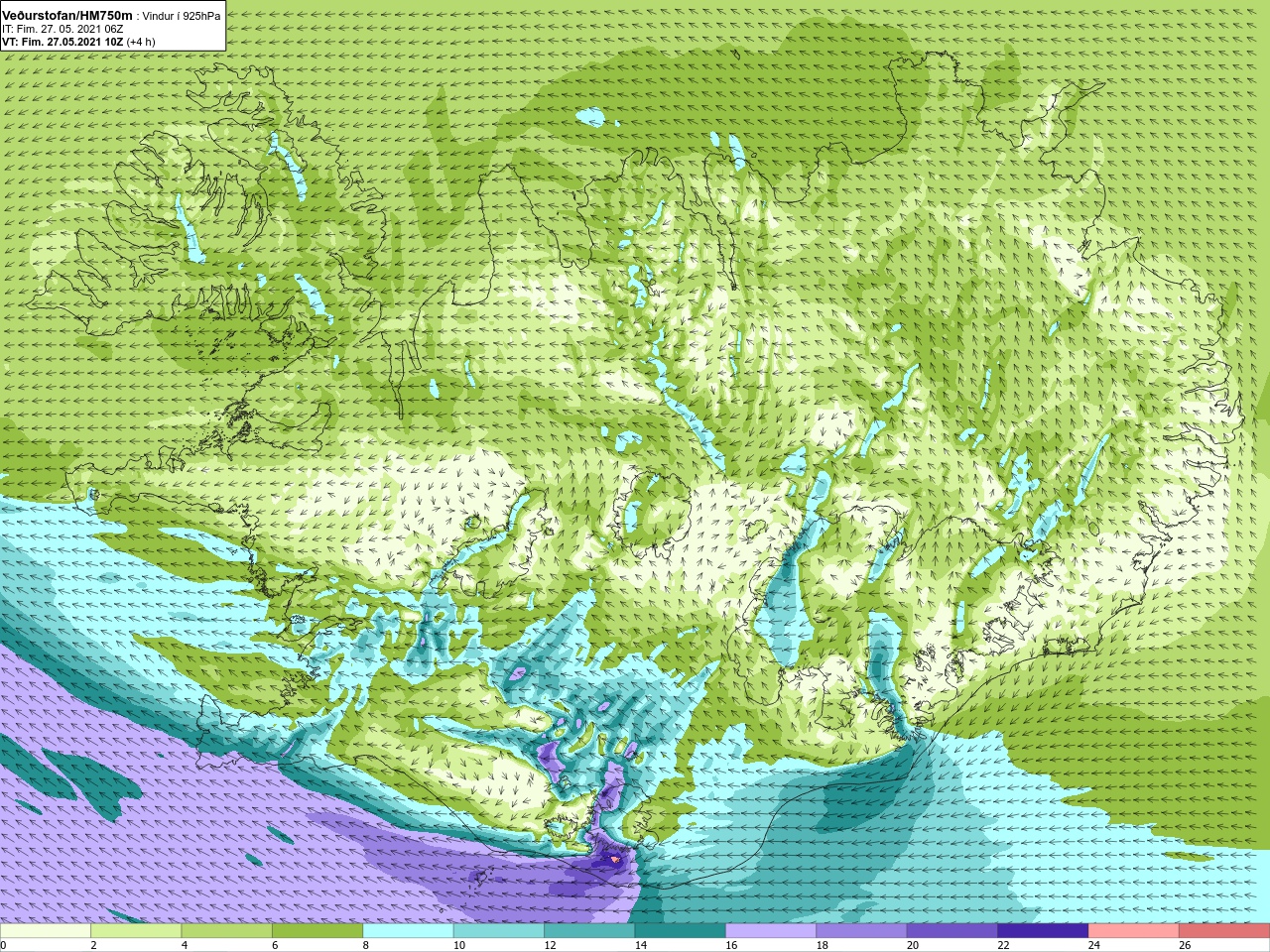Select the teal 12–14 legend swatch

(589, 931)
